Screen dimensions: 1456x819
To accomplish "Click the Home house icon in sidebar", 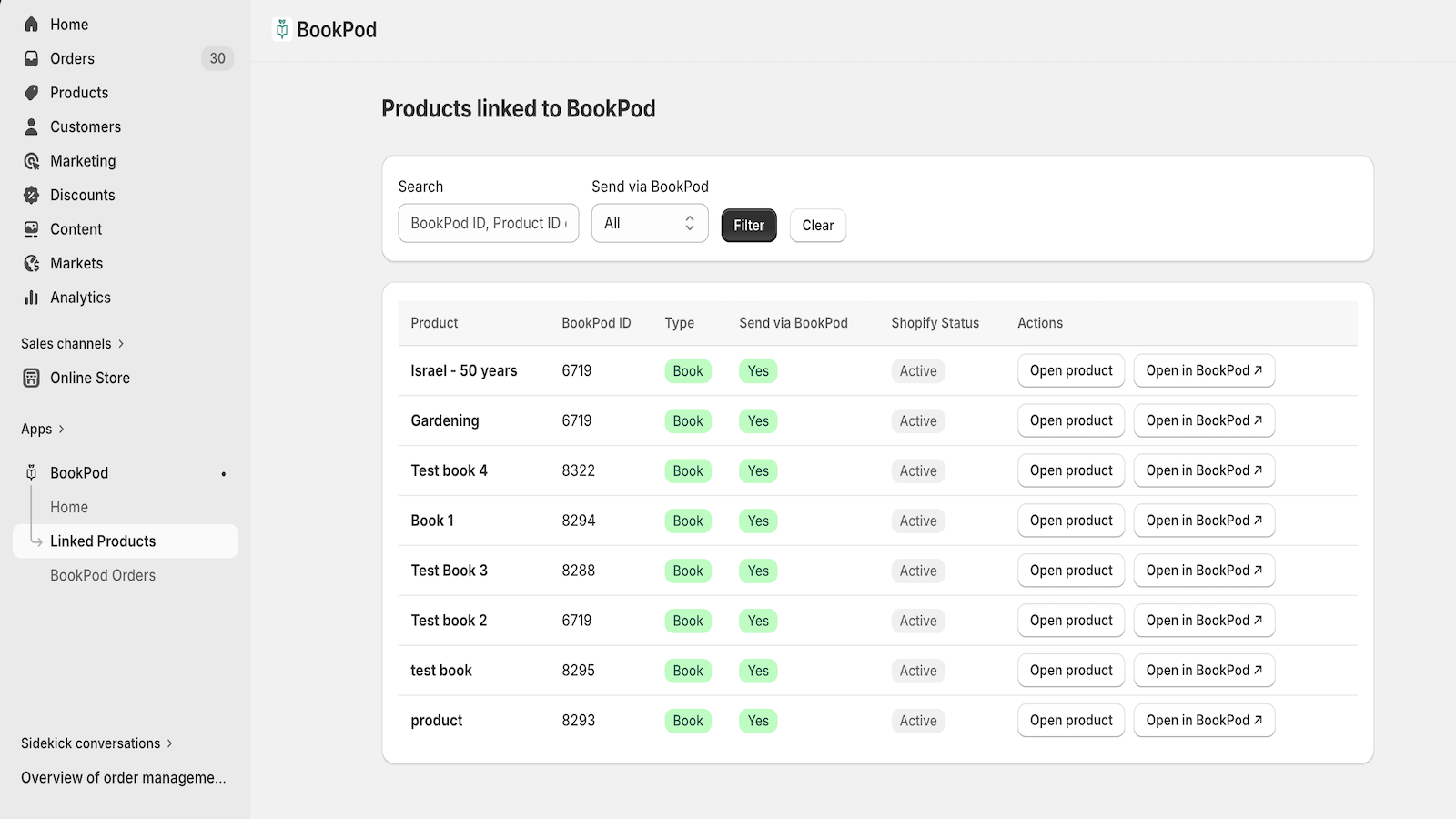I will tap(32, 25).
